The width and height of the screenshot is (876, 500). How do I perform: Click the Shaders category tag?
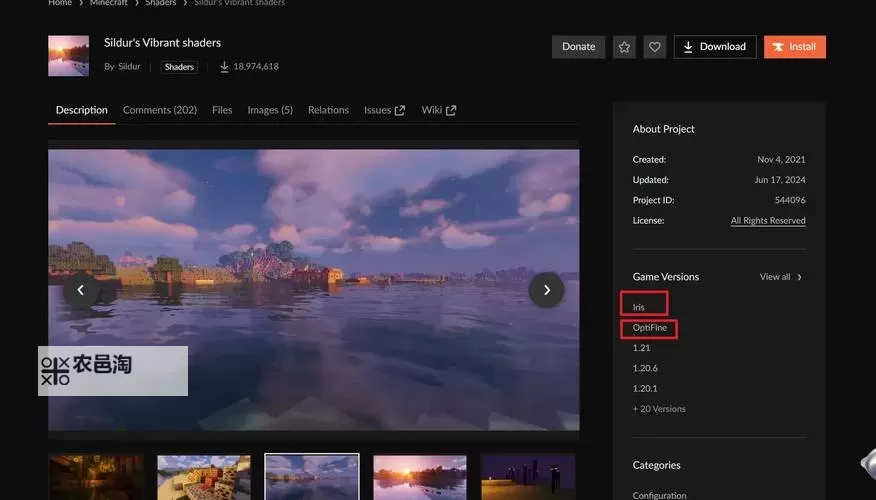coord(180,67)
